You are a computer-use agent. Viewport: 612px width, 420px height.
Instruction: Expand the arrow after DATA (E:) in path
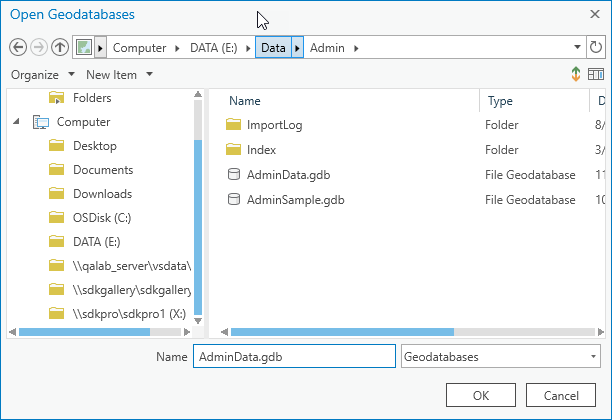point(248,48)
